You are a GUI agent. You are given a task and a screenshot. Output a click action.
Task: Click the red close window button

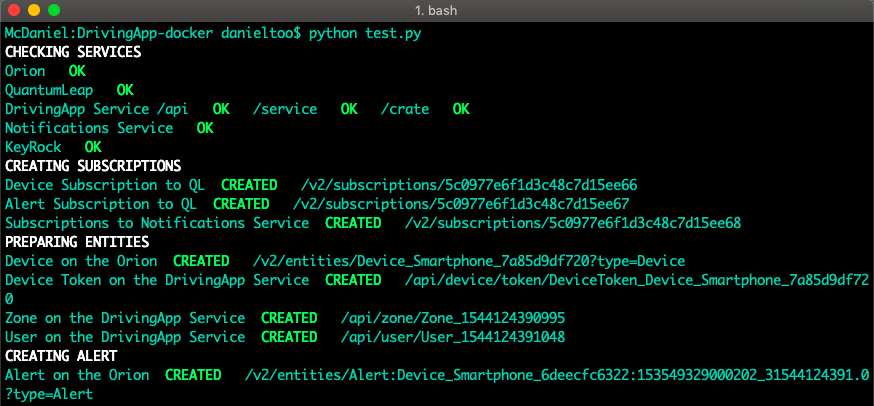14,10
